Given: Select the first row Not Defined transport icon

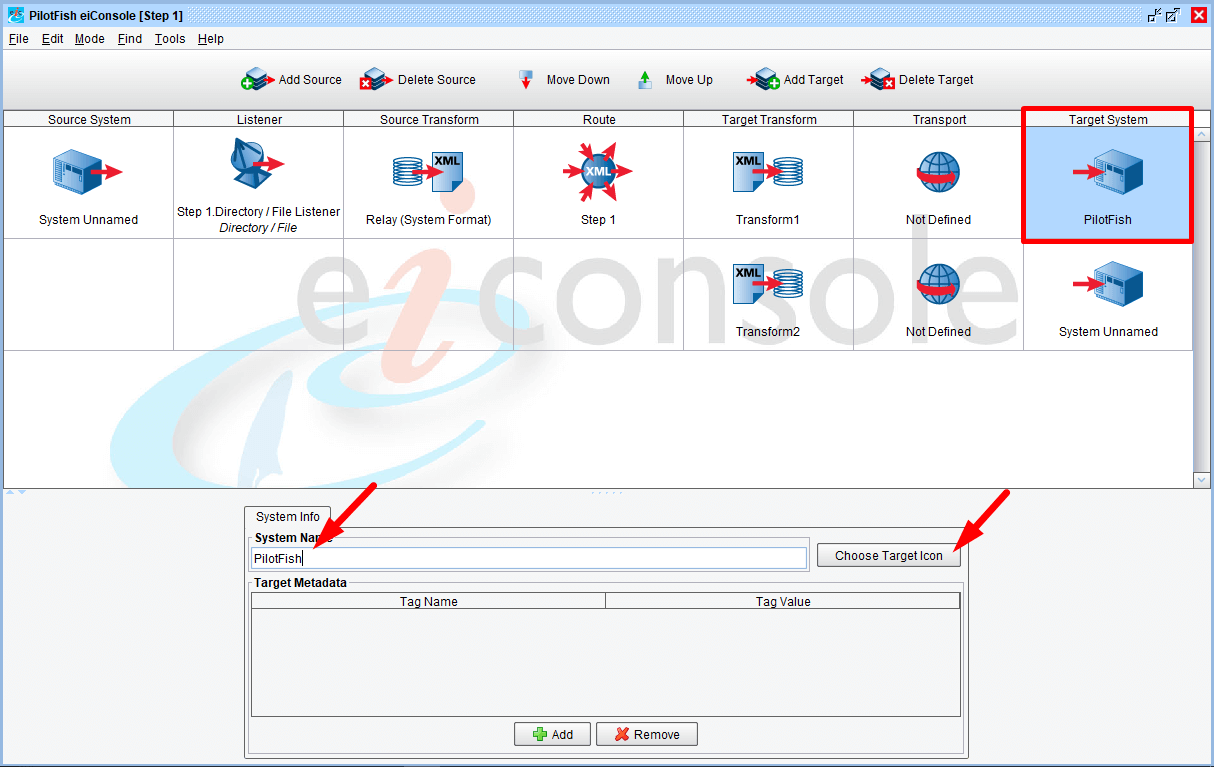Looking at the screenshot, I should (938, 173).
